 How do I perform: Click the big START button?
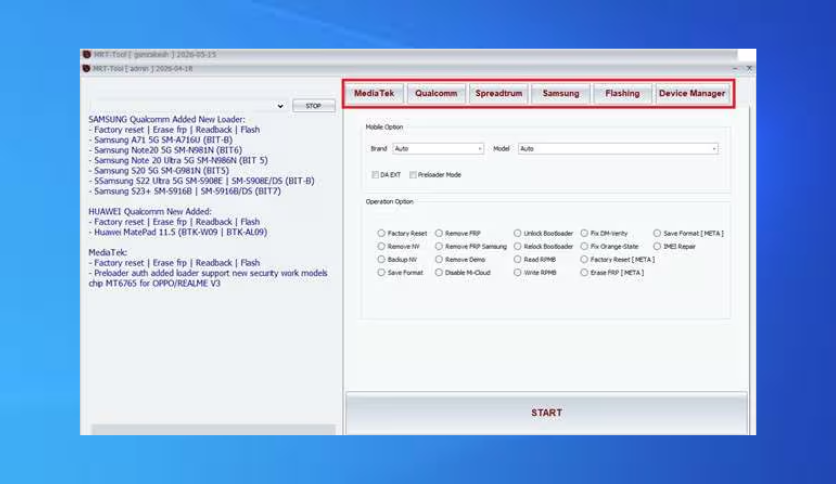(546, 413)
